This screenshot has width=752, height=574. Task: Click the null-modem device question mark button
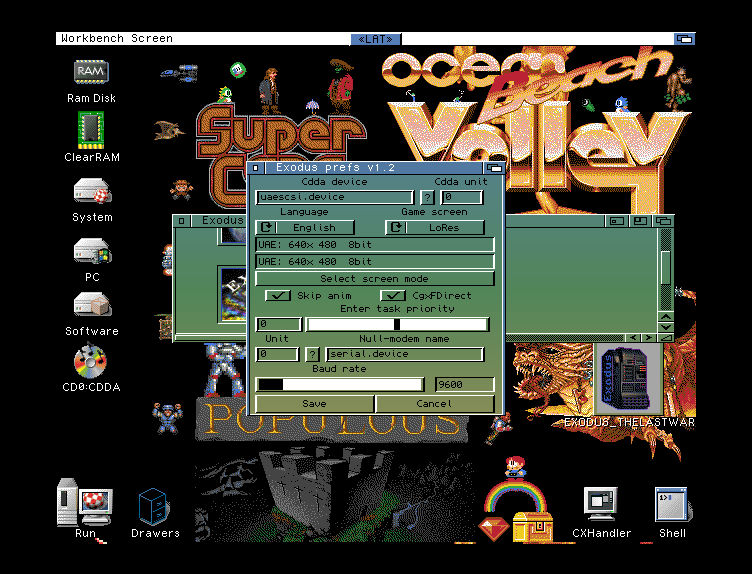pyautogui.click(x=312, y=354)
